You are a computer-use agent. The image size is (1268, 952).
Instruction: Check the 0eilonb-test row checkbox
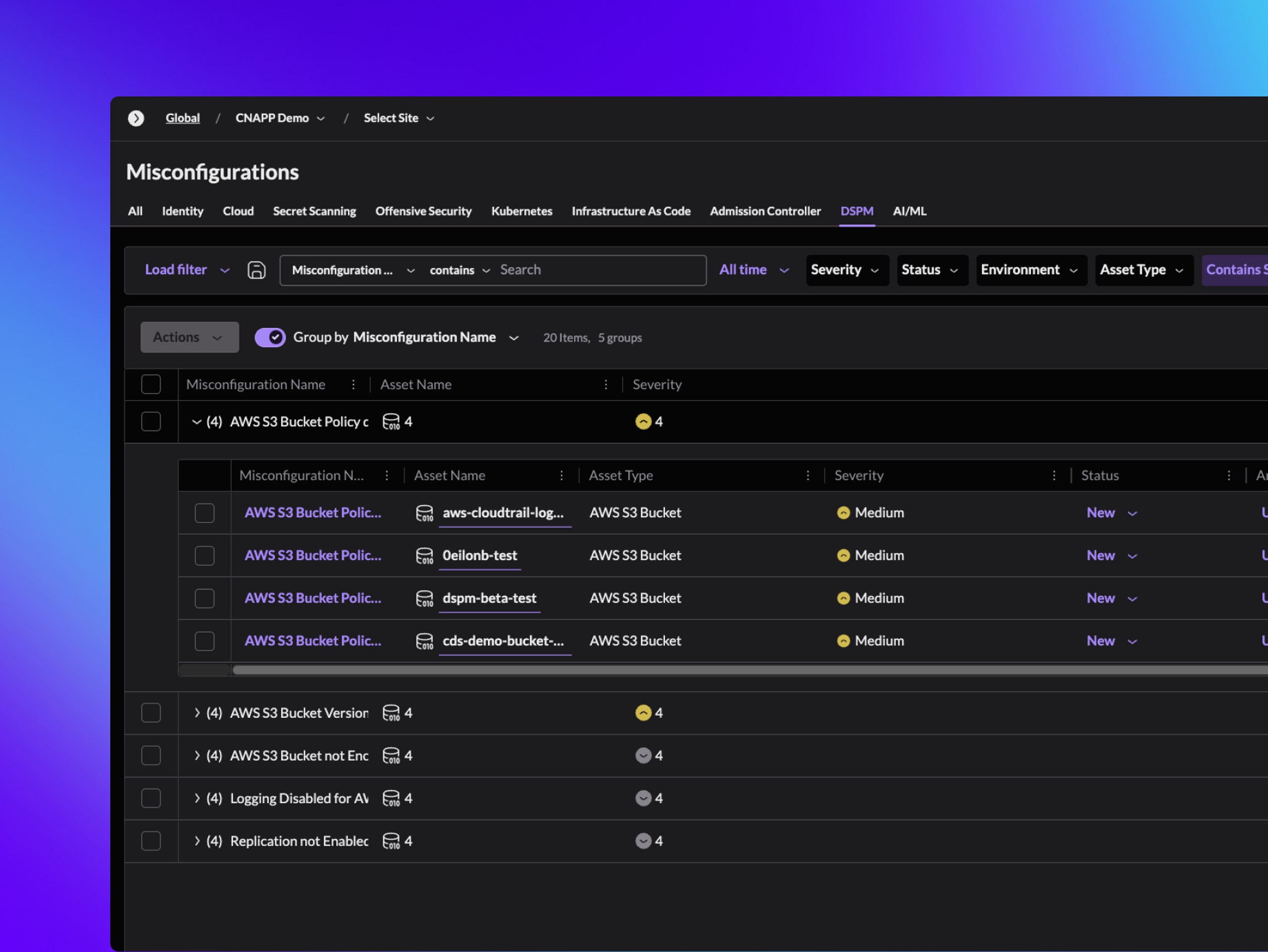click(205, 556)
